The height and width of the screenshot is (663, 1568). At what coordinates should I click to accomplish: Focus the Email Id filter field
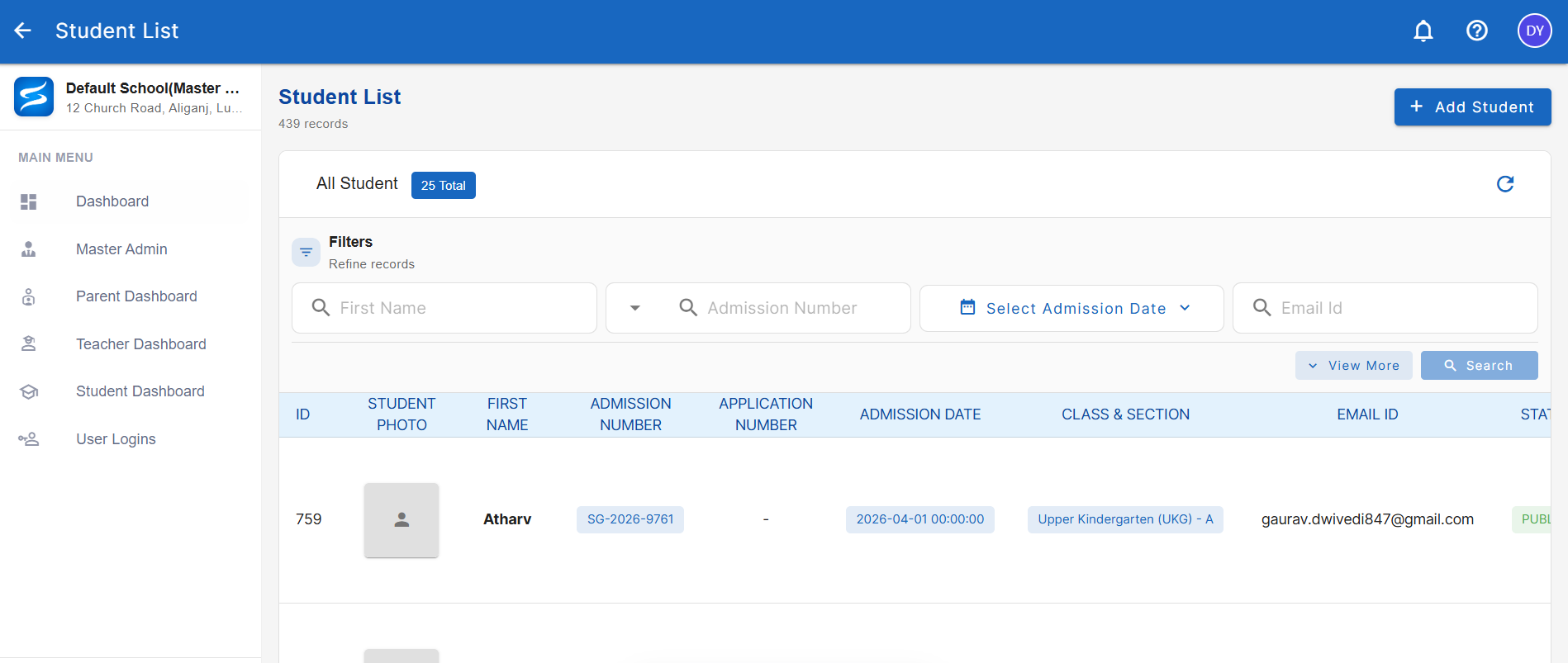tap(1385, 308)
